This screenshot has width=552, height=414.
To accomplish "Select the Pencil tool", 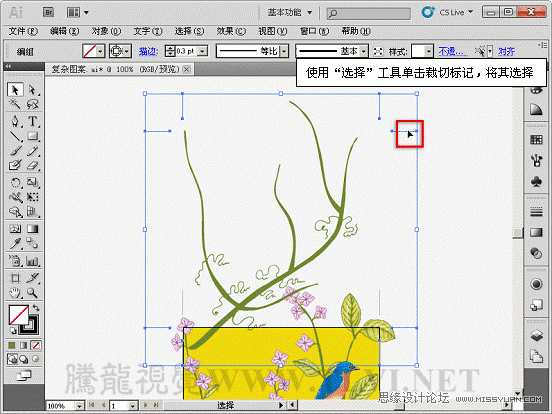I will click(32, 151).
